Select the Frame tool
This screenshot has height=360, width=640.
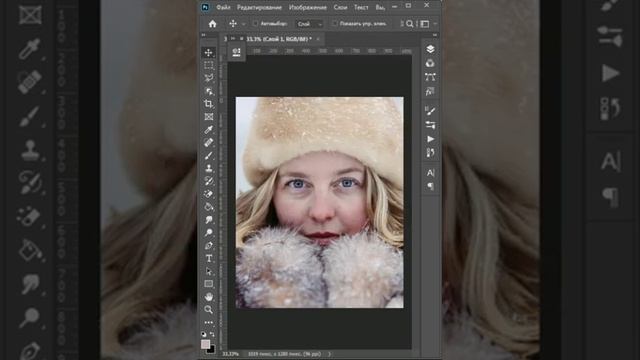pos(209,117)
